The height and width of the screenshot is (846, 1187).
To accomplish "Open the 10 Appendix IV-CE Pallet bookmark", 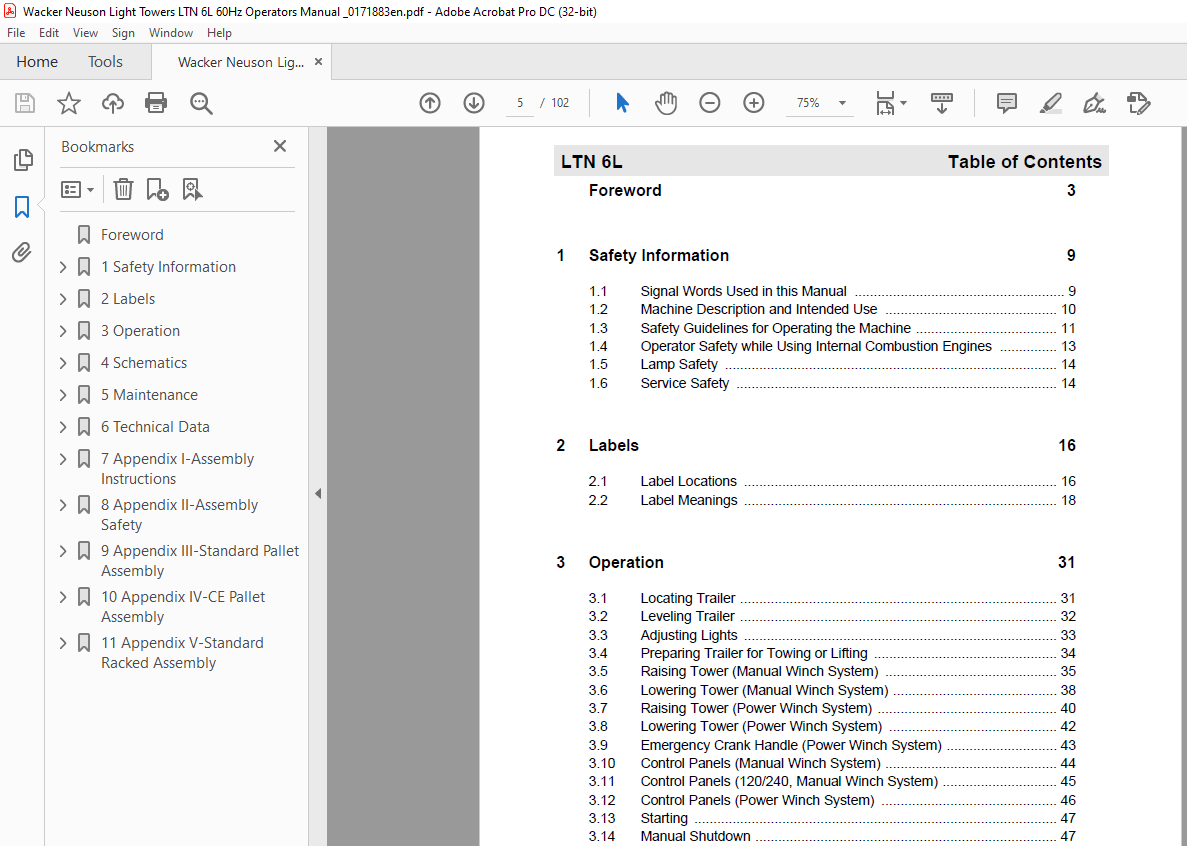I will [183, 607].
